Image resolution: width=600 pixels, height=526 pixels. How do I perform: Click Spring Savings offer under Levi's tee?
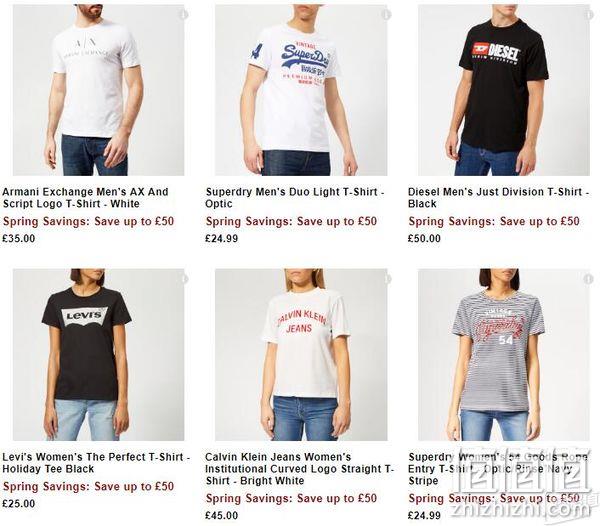tap(88, 487)
